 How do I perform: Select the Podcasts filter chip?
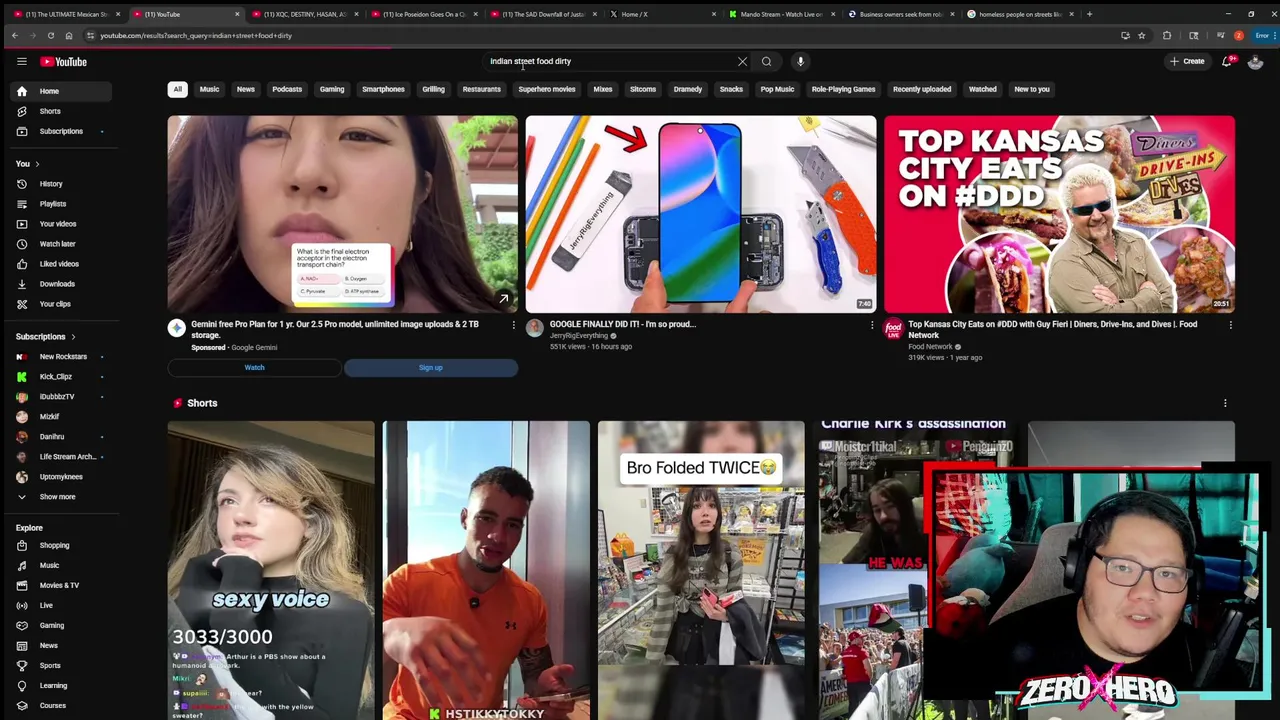[287, 89]
